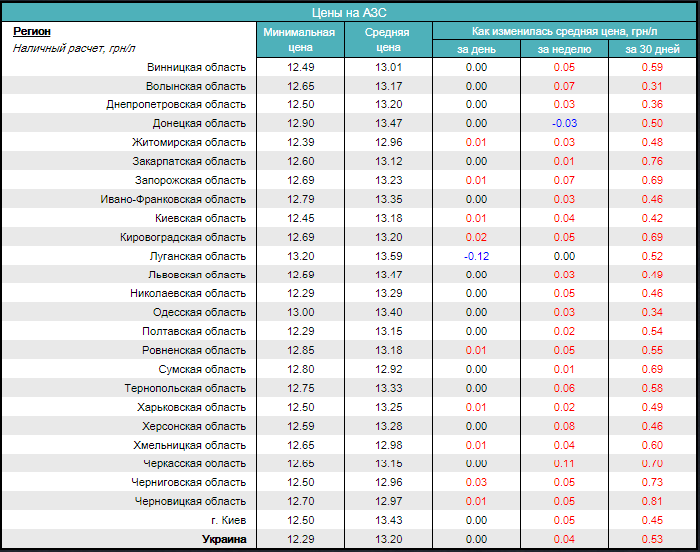Select the 'Винницкая область' row label
Viewport: 700px width, 552px height.
tap(195, 67)
